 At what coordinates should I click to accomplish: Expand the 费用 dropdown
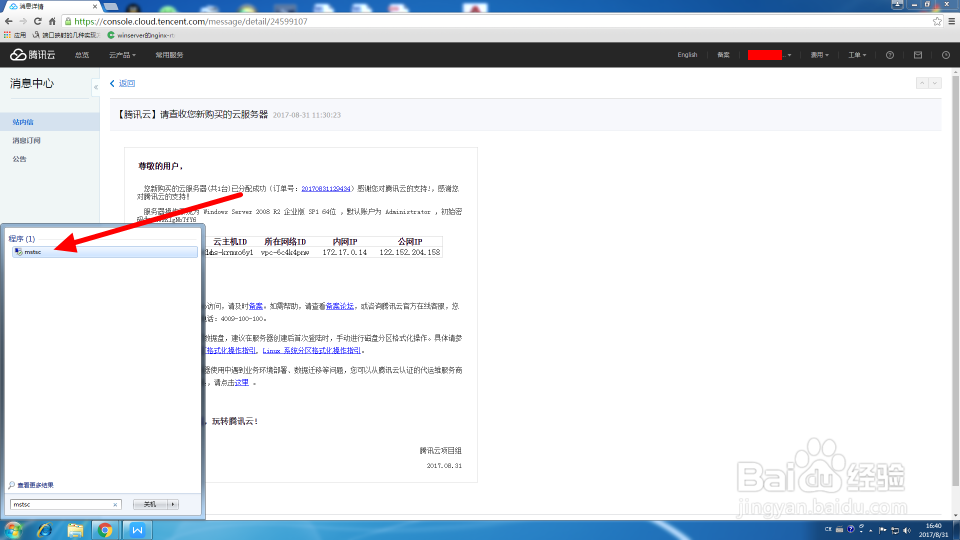[820, 55]
